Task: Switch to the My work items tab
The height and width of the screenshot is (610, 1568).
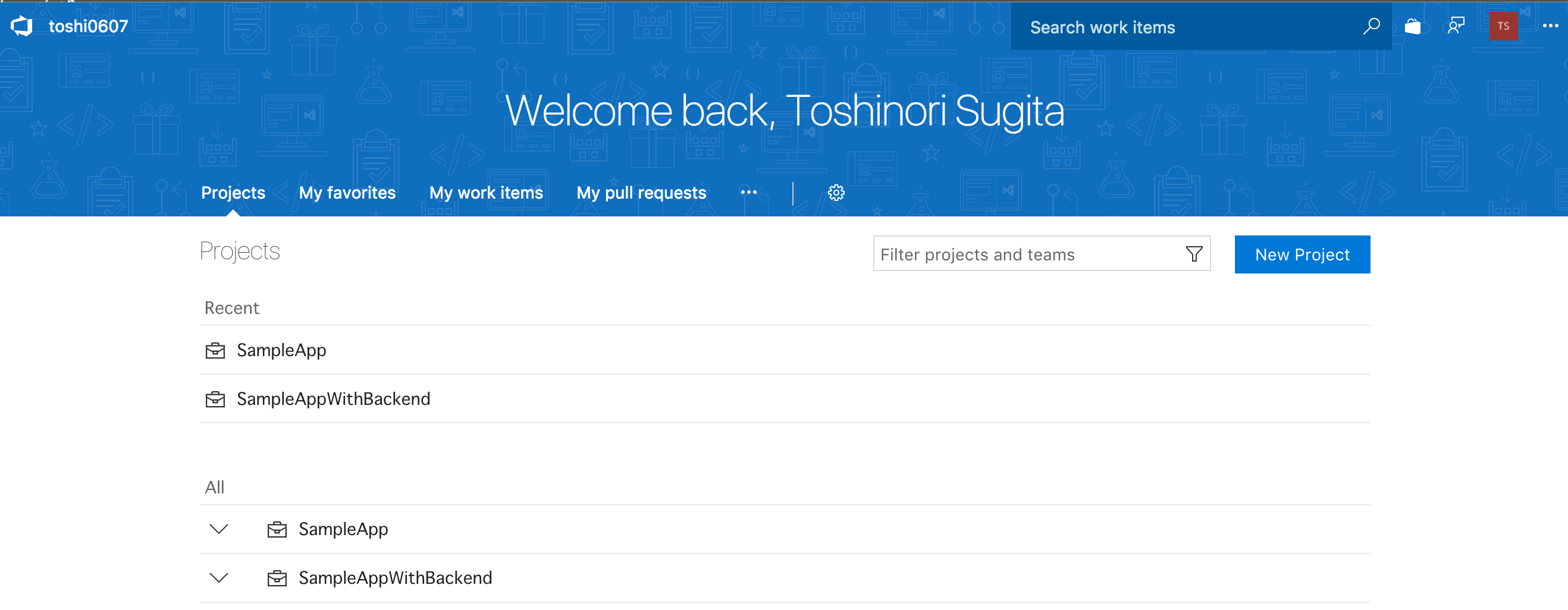Action: (486, 193)
